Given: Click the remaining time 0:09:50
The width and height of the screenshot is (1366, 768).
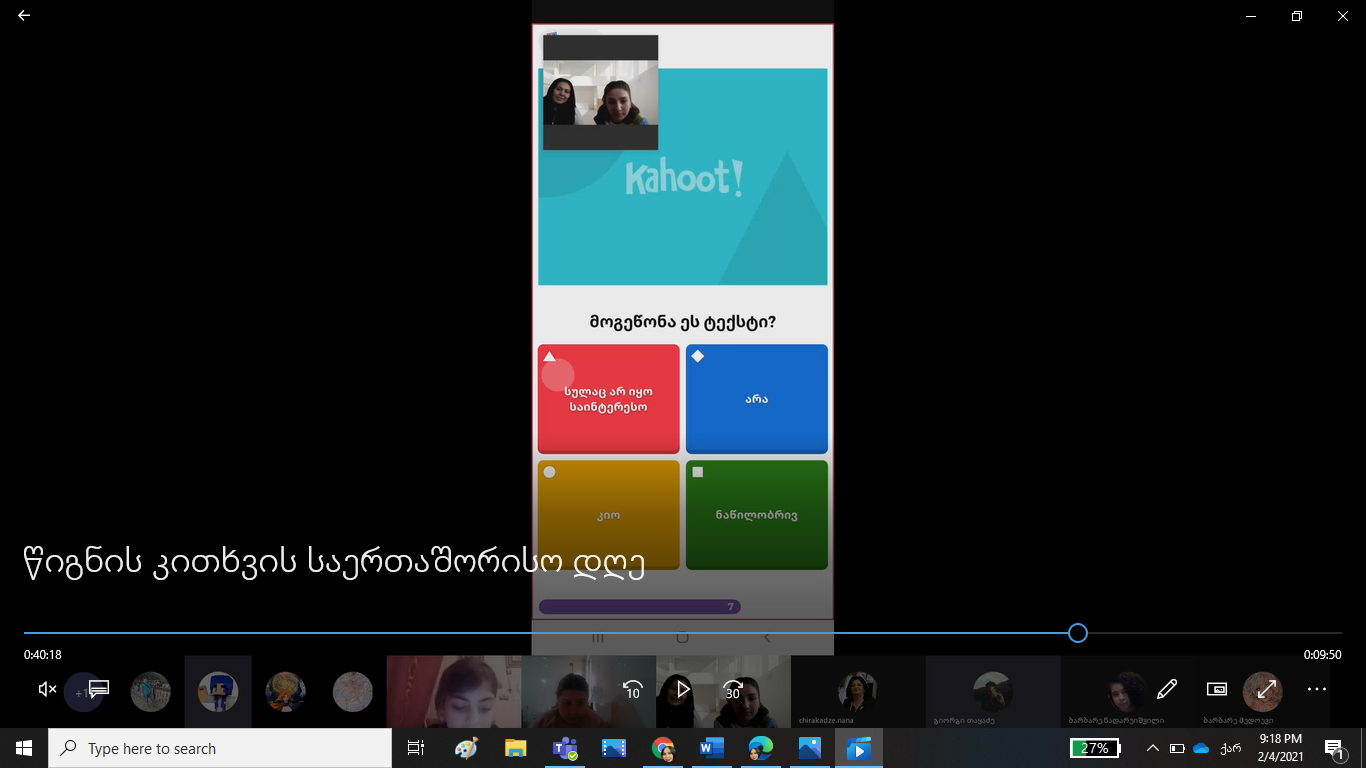Looking at the screenshot, I should (x=1322, y=655).
